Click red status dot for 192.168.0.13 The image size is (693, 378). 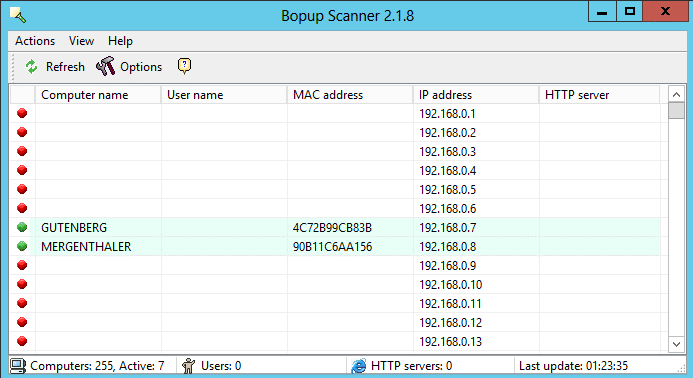point(22,341)
